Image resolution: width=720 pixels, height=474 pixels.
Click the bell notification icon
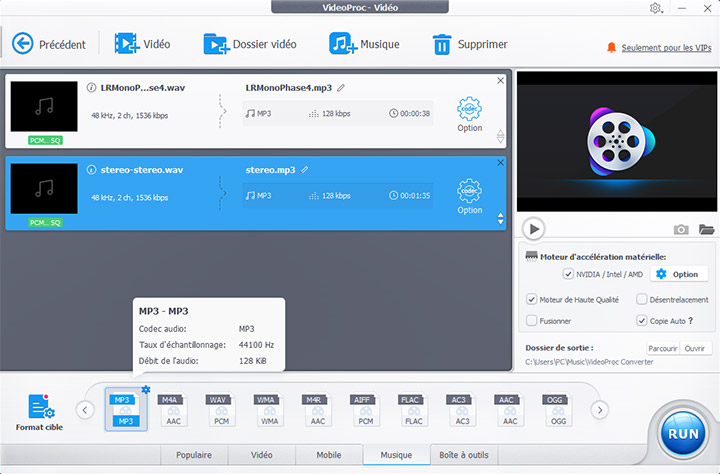(611, 48)
